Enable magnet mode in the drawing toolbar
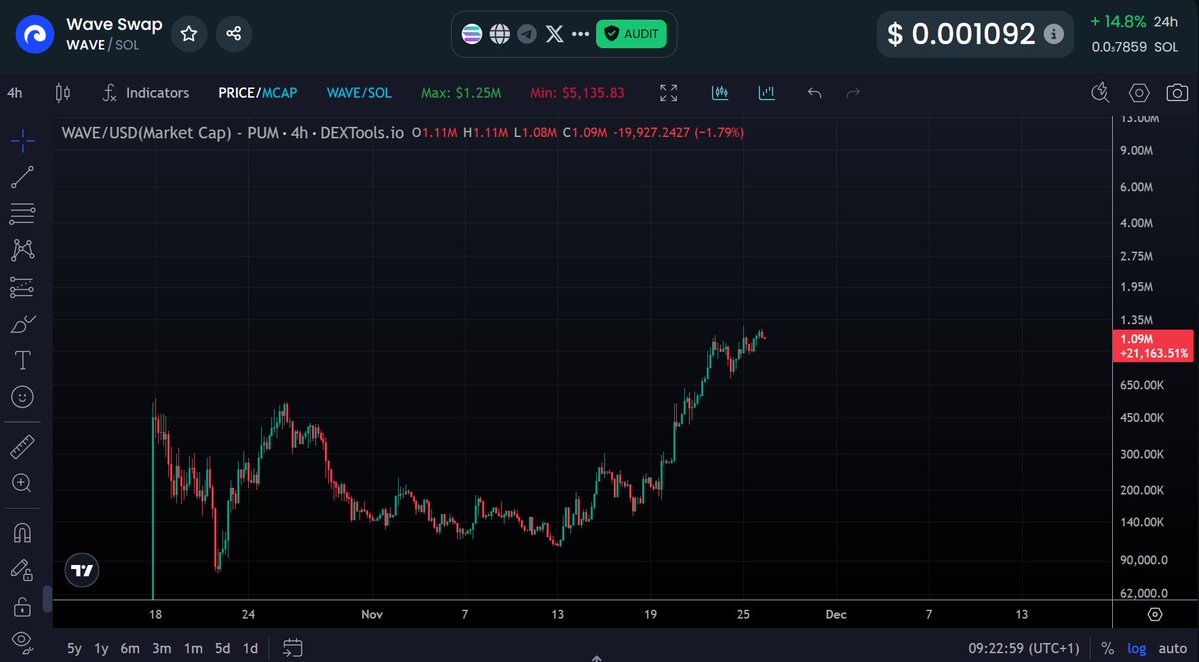The height and width of the screenshot is (662, 1199). pos(22,532)
